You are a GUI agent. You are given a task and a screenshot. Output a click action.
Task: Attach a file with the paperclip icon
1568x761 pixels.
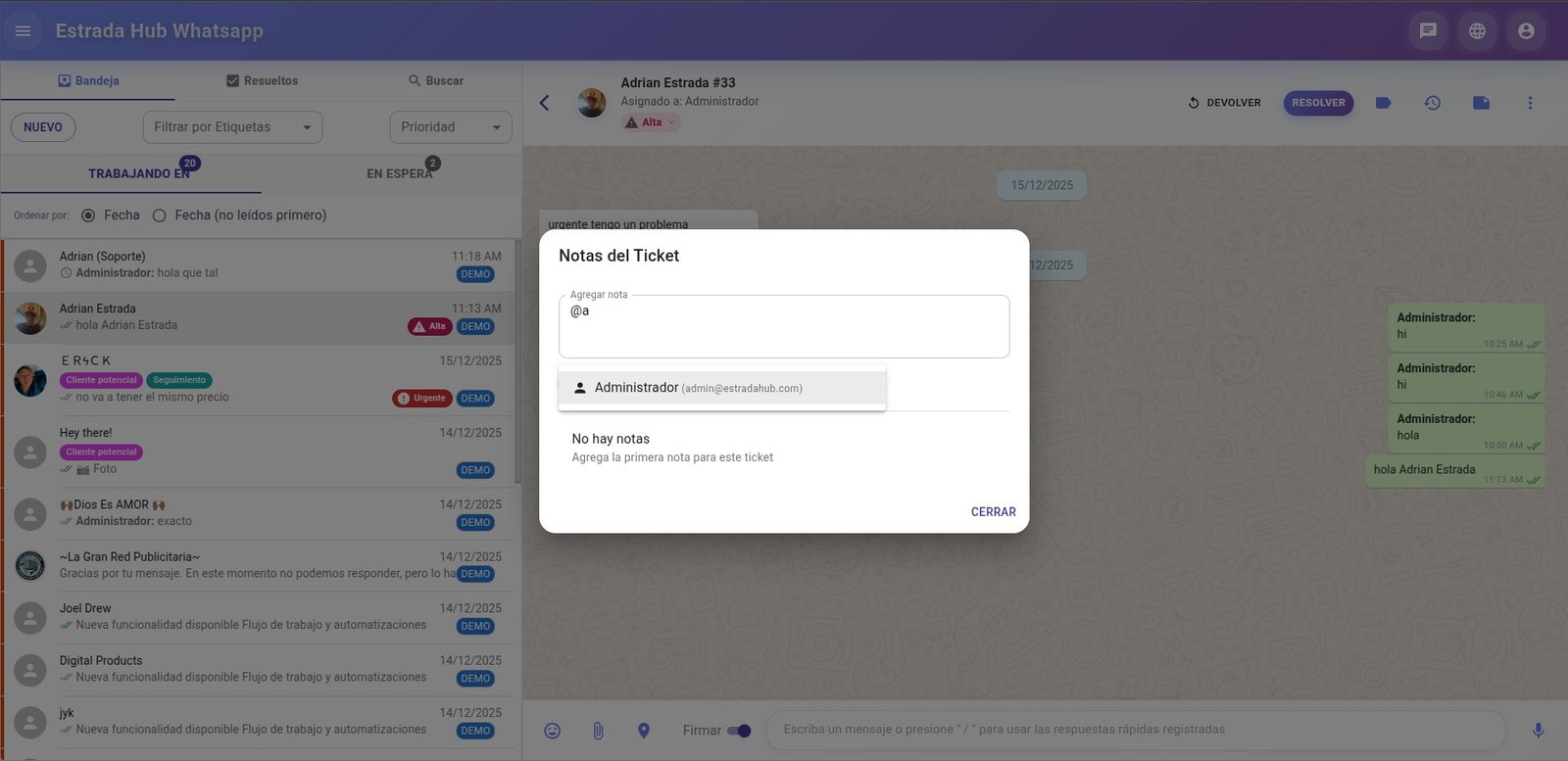pos(598,731)
